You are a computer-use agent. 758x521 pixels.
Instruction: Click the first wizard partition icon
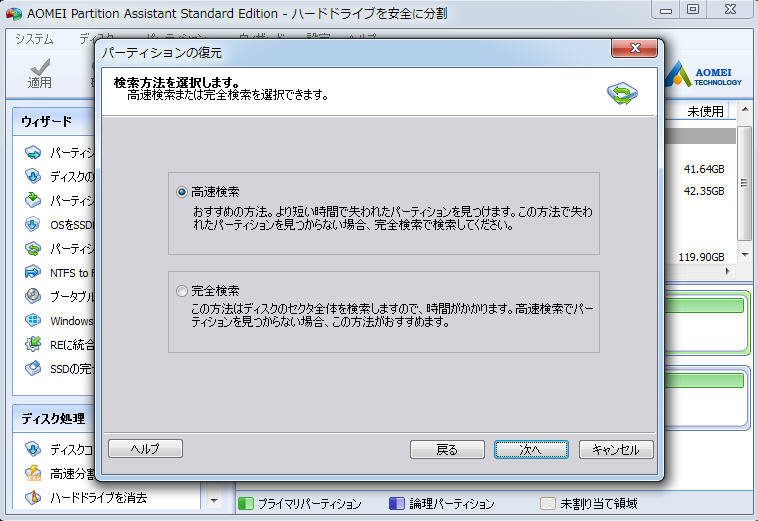pos(33,153)
